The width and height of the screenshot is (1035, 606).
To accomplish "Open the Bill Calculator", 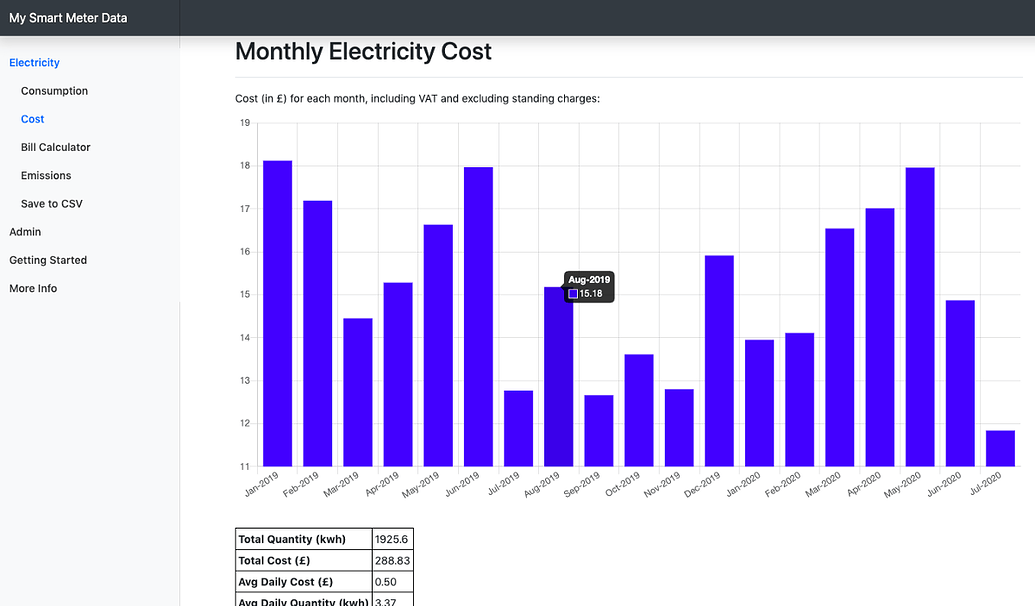I will click(56, 147).
